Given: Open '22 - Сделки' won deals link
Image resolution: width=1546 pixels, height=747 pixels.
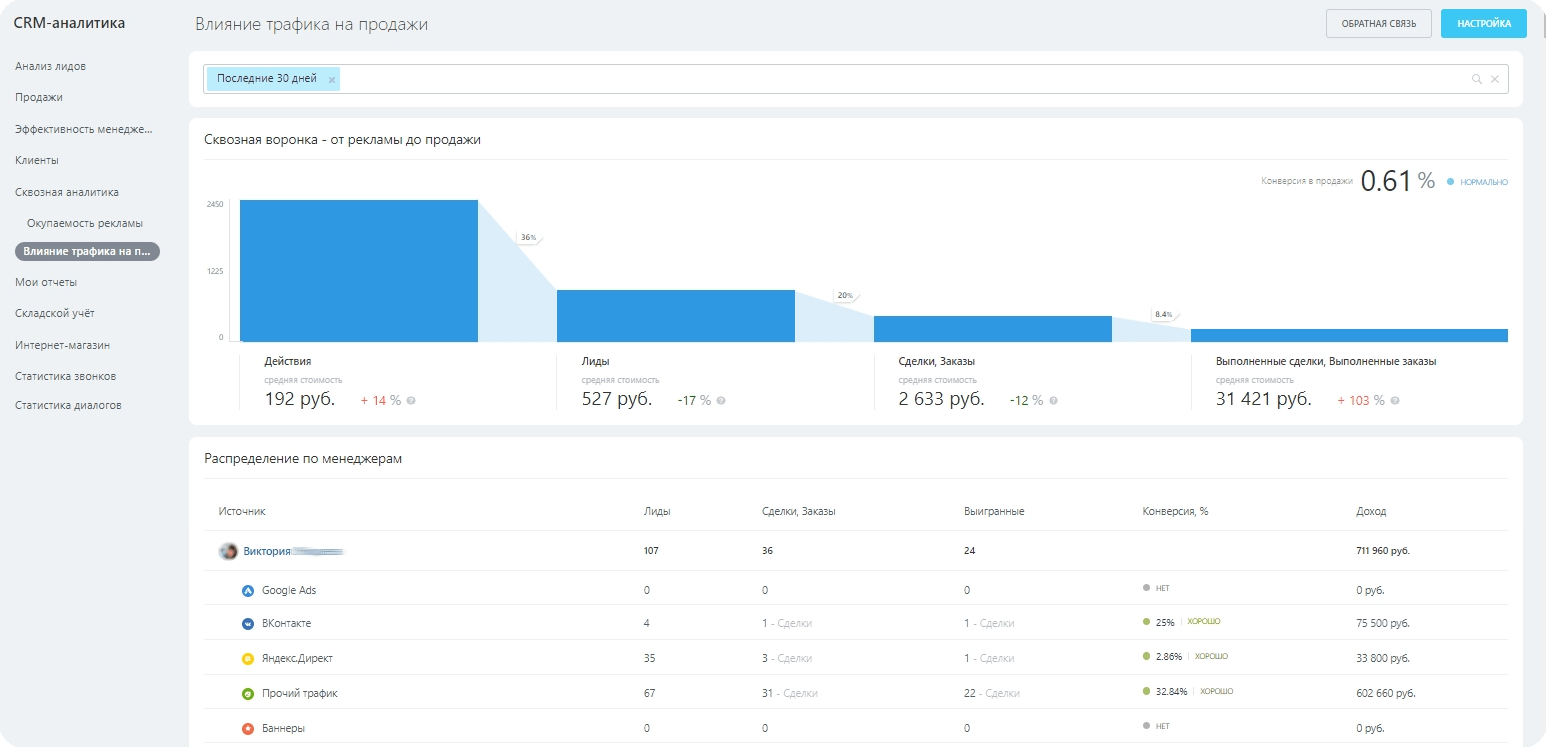Looking at the screenshot, I should point(992,693).
